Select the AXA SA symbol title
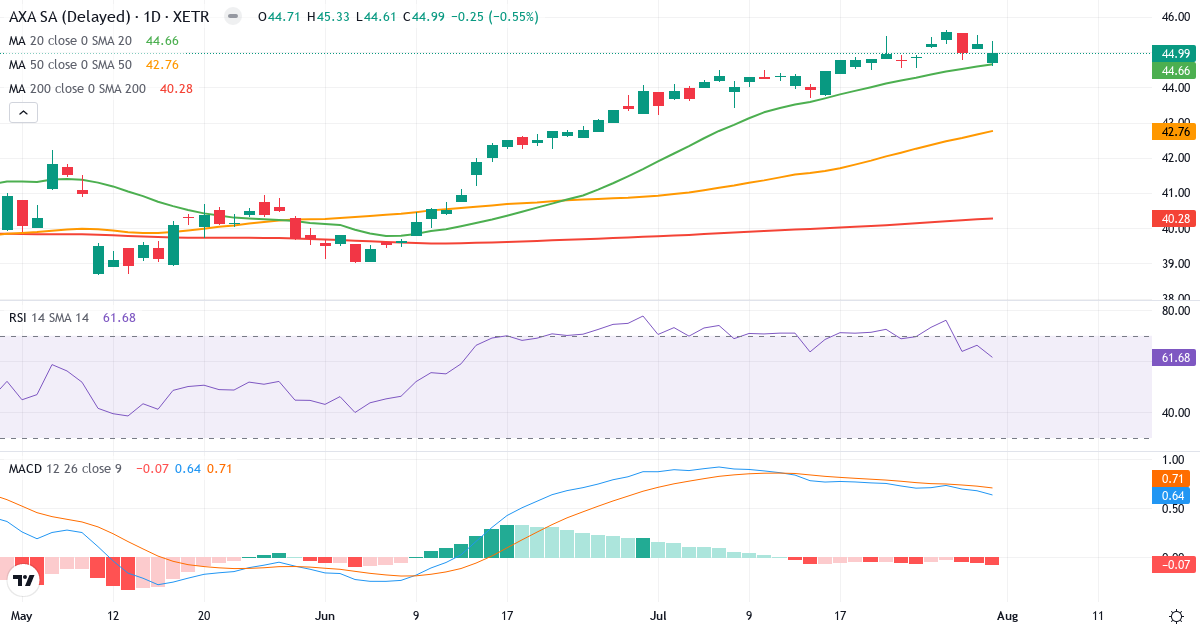This screenshot has width=1200, height=630. pyautogui.click(x=109, y=17)
